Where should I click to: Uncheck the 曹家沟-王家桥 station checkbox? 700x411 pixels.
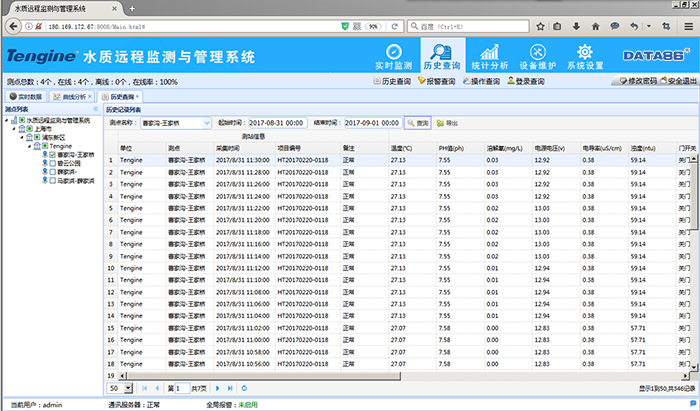coord(52,155)
